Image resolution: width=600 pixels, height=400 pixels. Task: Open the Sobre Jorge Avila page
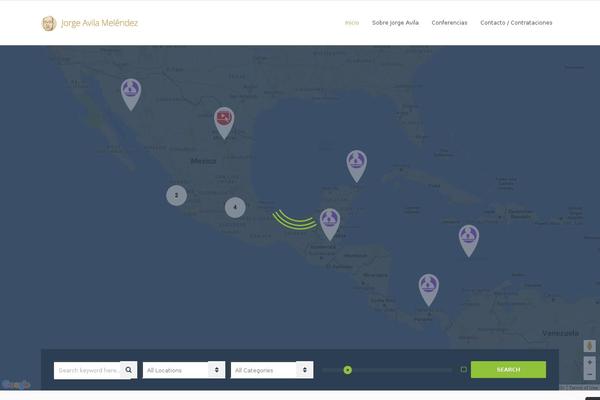click(x=395, y=23)
